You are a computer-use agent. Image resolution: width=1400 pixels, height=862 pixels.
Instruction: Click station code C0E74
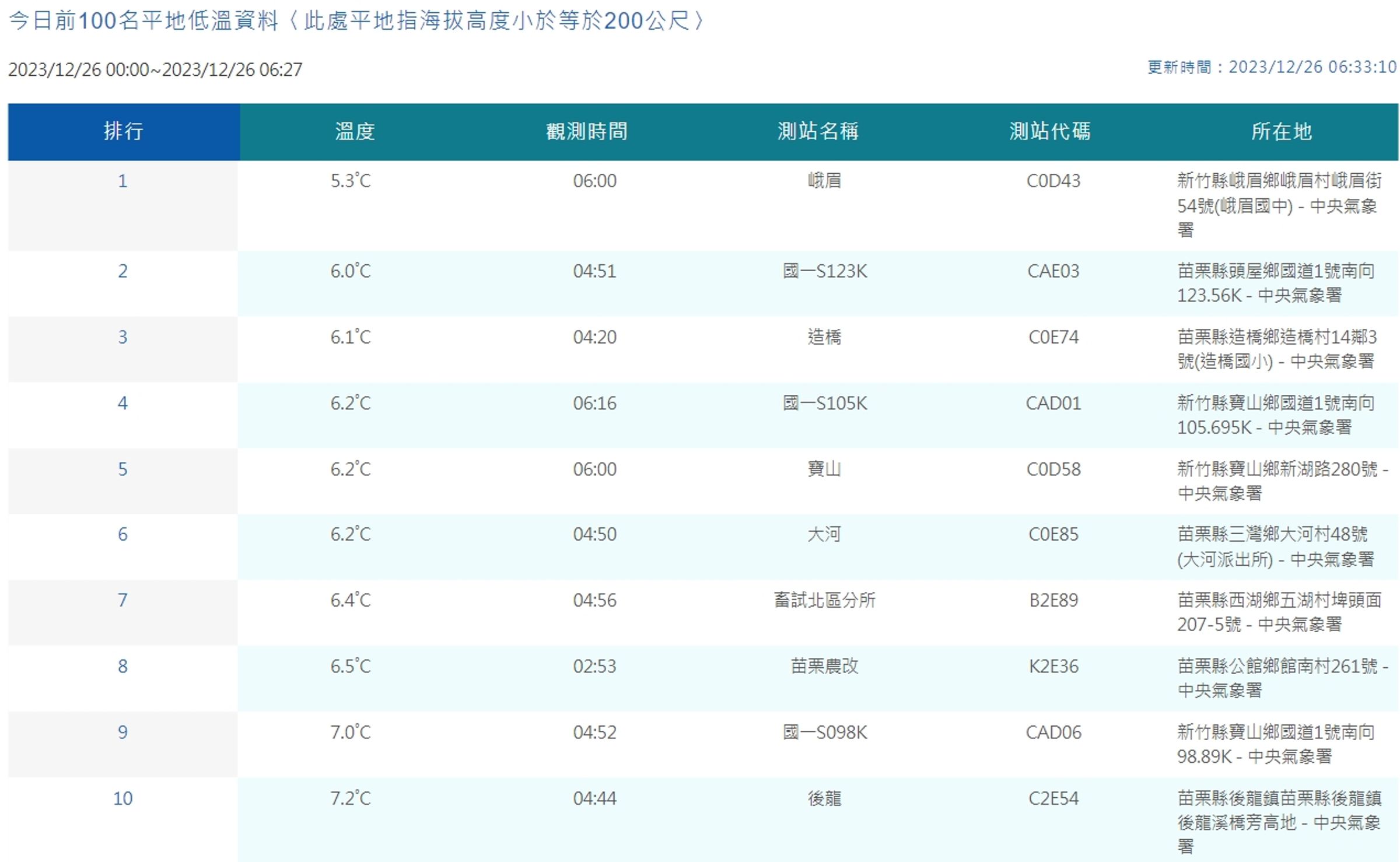(x=1053, y=337)
